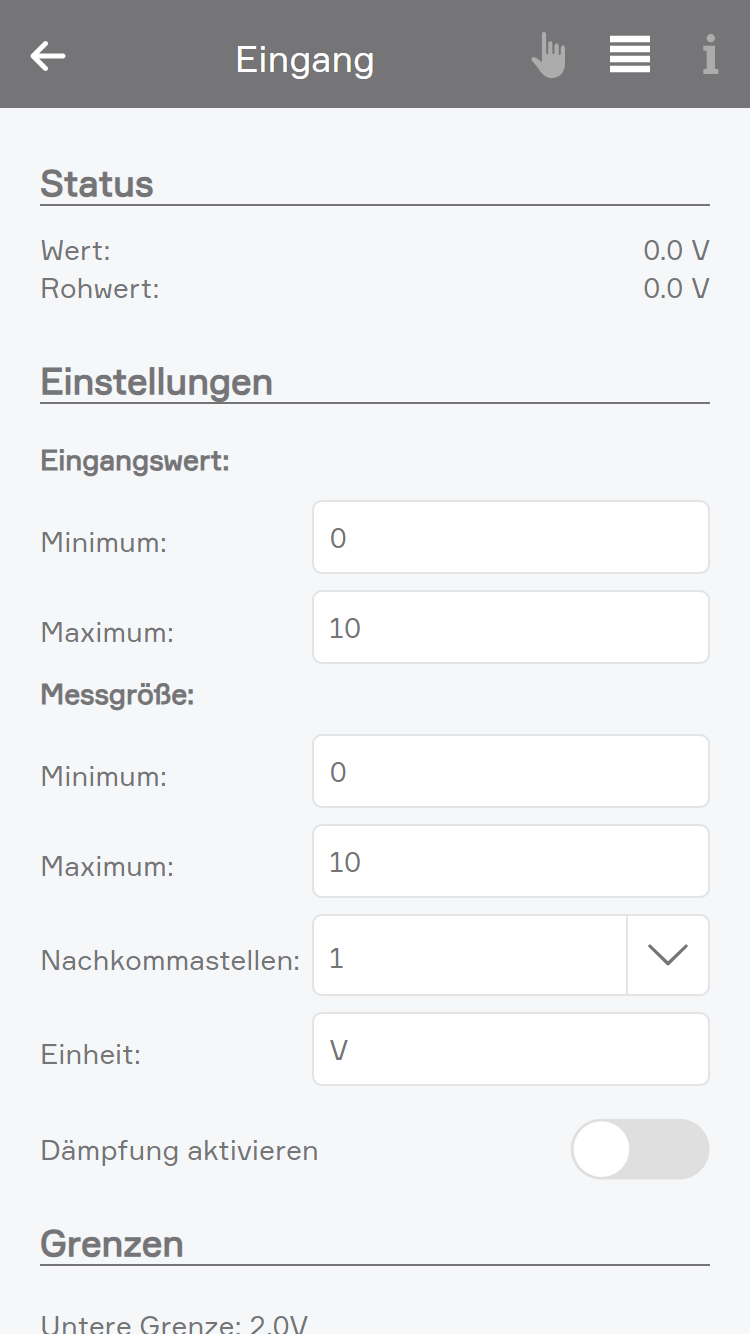This screenshot has height=1334, width=750.
Task: Click the Untere Grenze 2.0V text
Action: (174, 1324)
